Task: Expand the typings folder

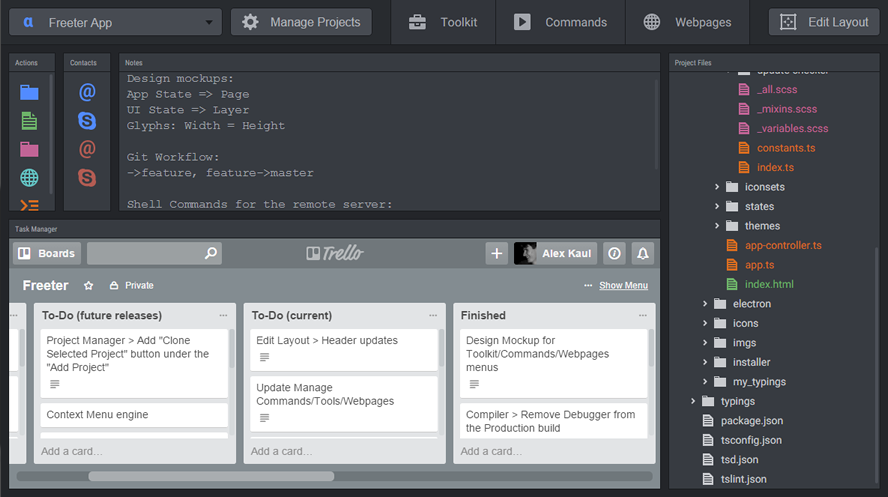Action: (693, 401)
